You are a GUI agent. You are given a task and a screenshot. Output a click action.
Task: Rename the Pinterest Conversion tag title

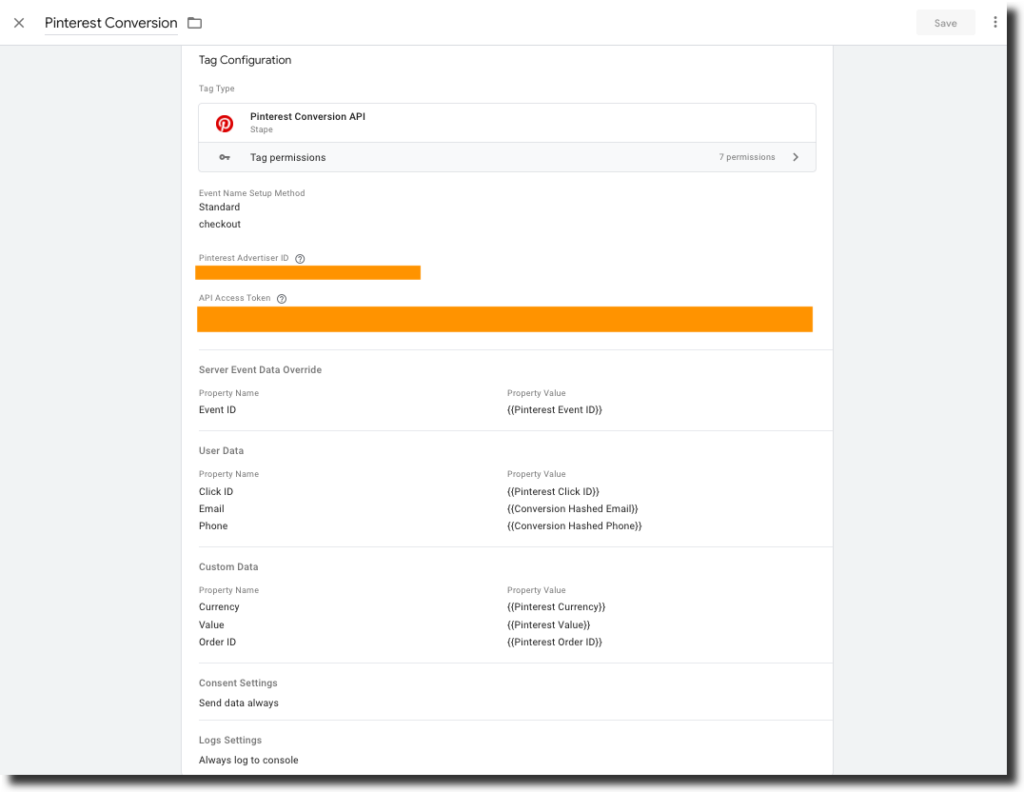(x=110, y=22)
